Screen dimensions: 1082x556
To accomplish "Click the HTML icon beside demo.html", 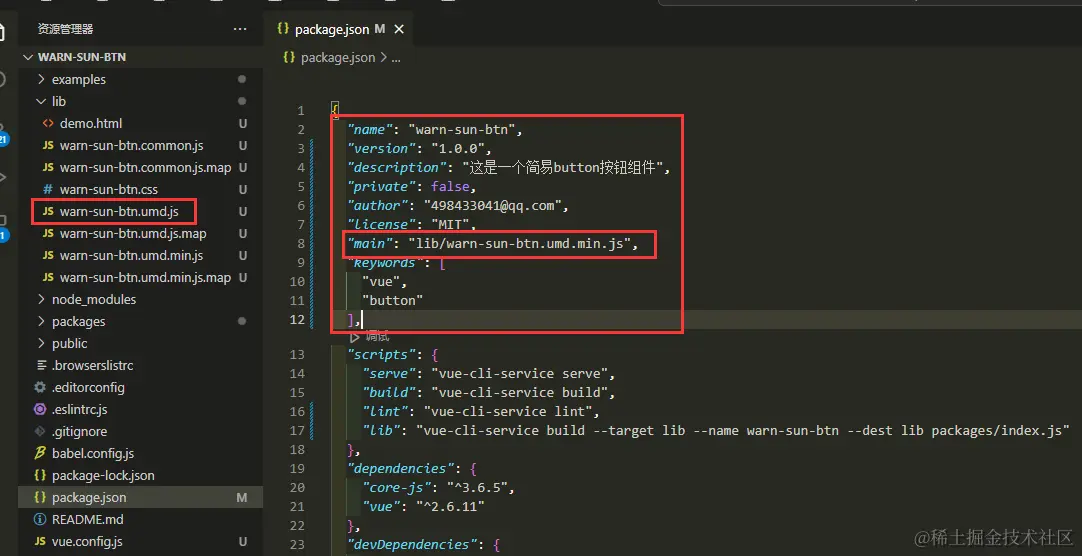I will [48, 123].
